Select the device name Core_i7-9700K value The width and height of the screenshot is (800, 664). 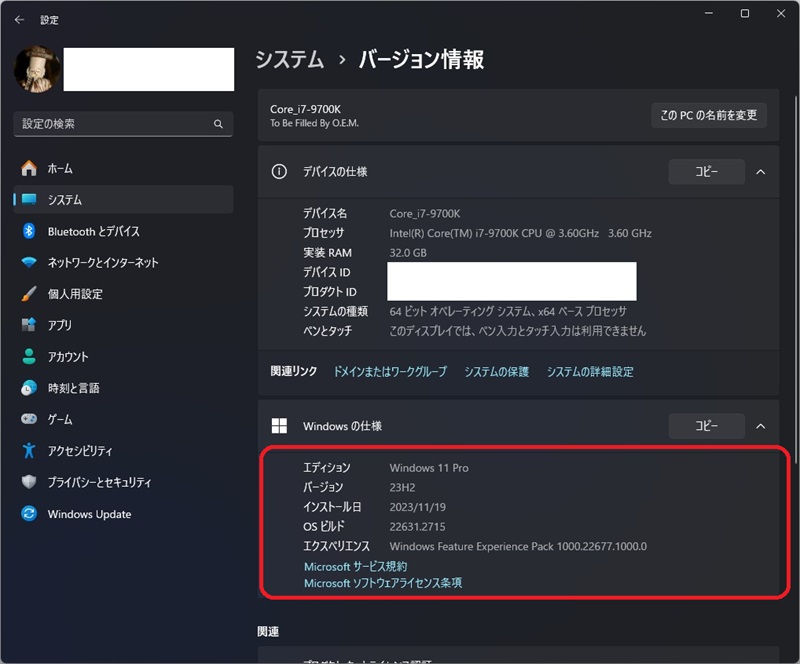coord(424,214)
